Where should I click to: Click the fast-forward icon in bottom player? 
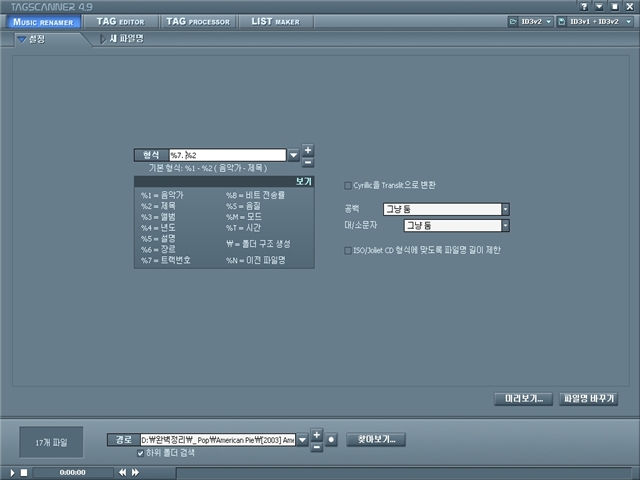(136, 472)
